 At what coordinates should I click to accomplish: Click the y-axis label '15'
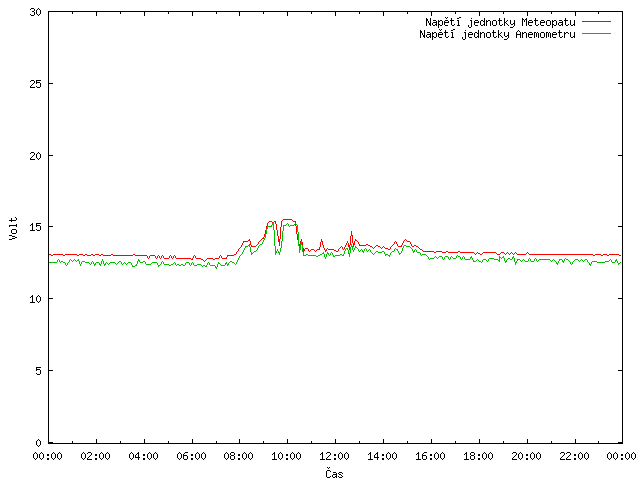point(36,227)
